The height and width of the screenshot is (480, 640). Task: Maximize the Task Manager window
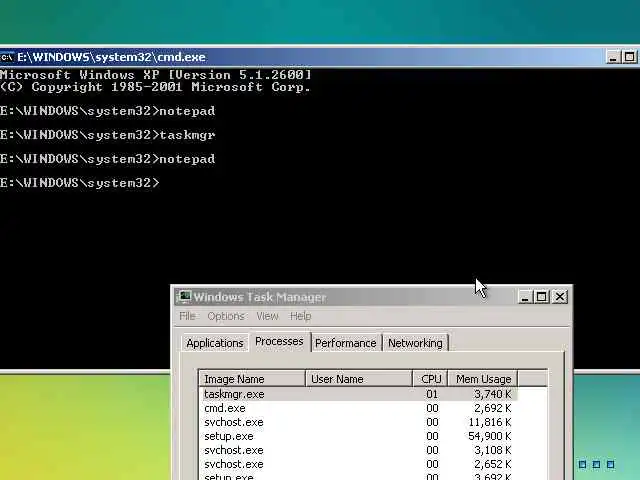pyautogui.click(x=542, y=297)
